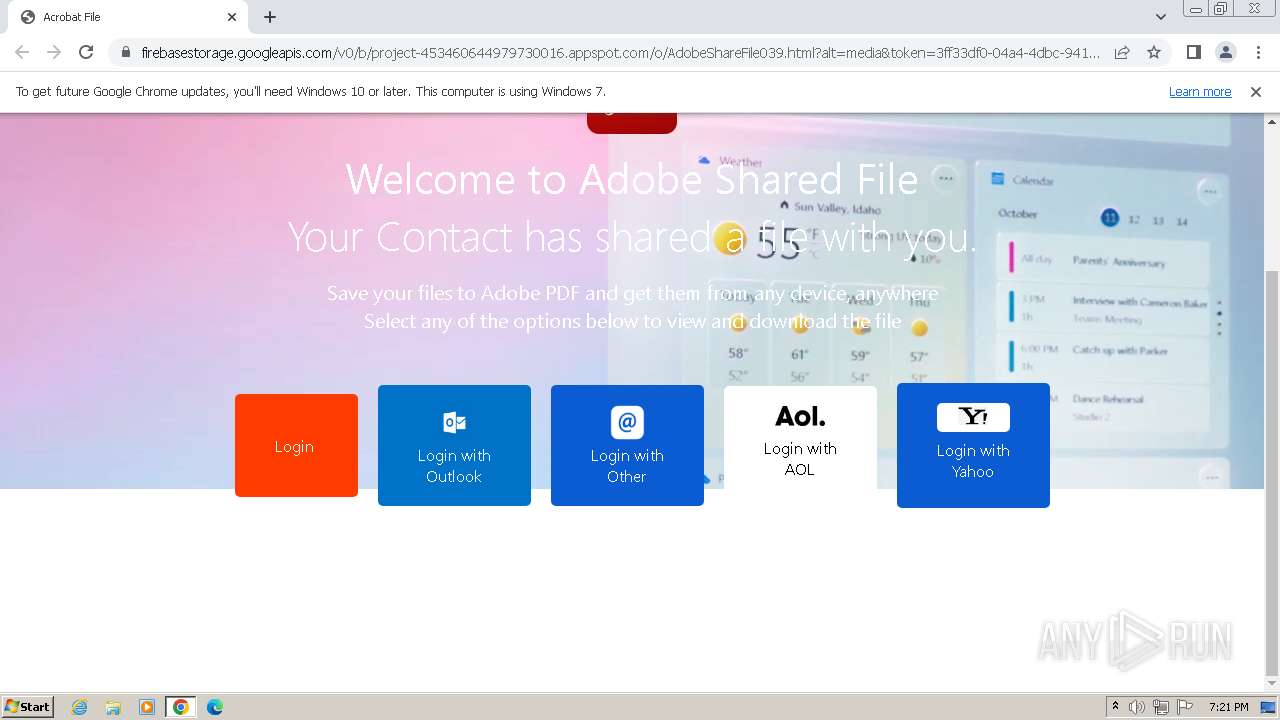Close the Acrobat File tab
The image size is (1280, 720).
(232, 17)
